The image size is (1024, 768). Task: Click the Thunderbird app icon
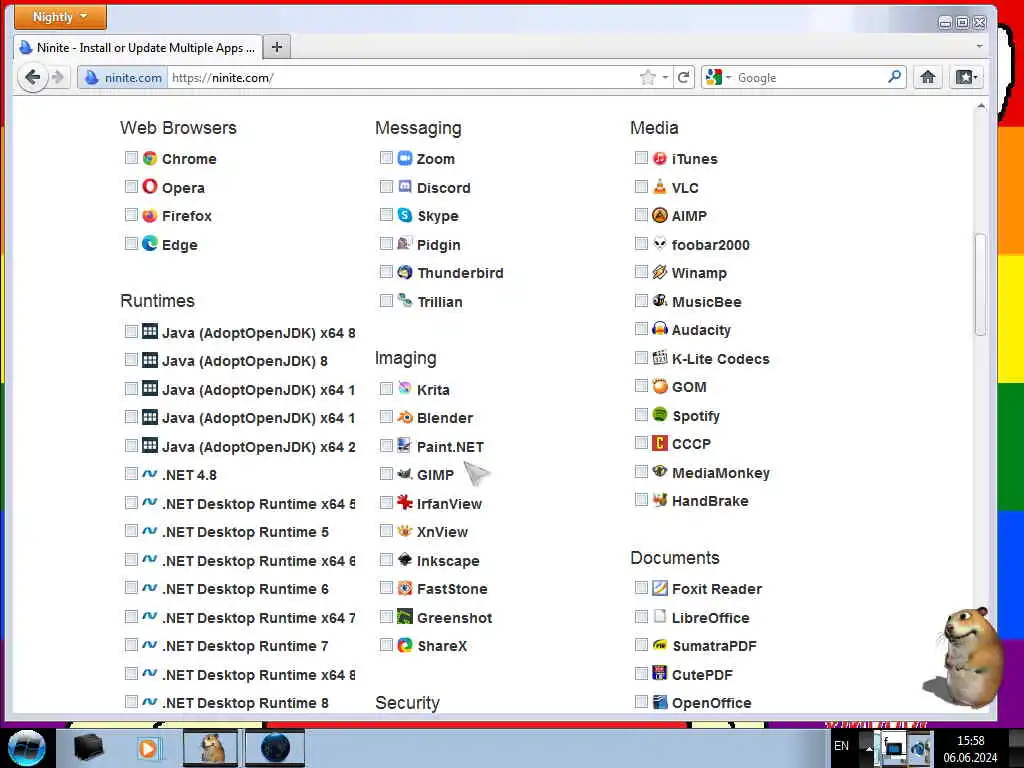tap(405, 272)
